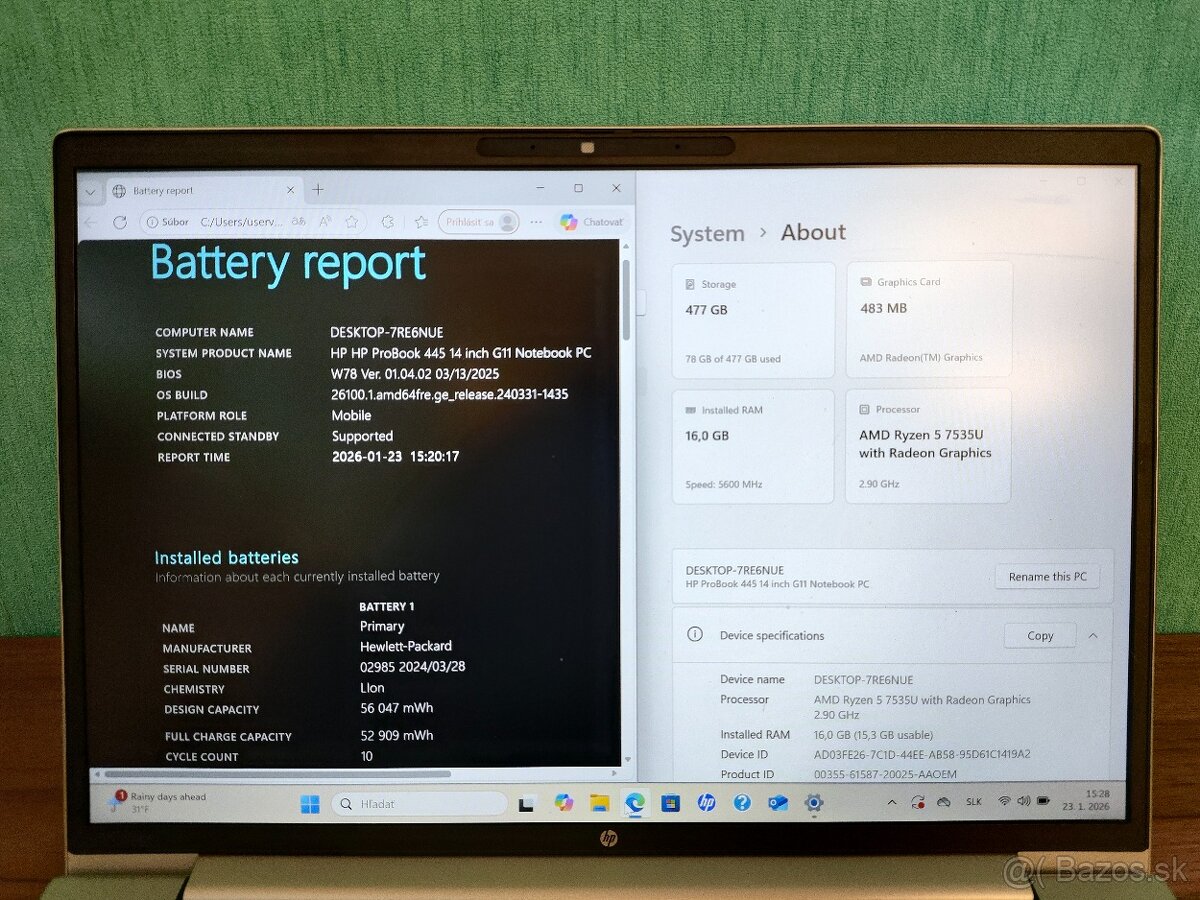Reload the Battery report page
The image size is (1200, 900).
coord(120,222)
